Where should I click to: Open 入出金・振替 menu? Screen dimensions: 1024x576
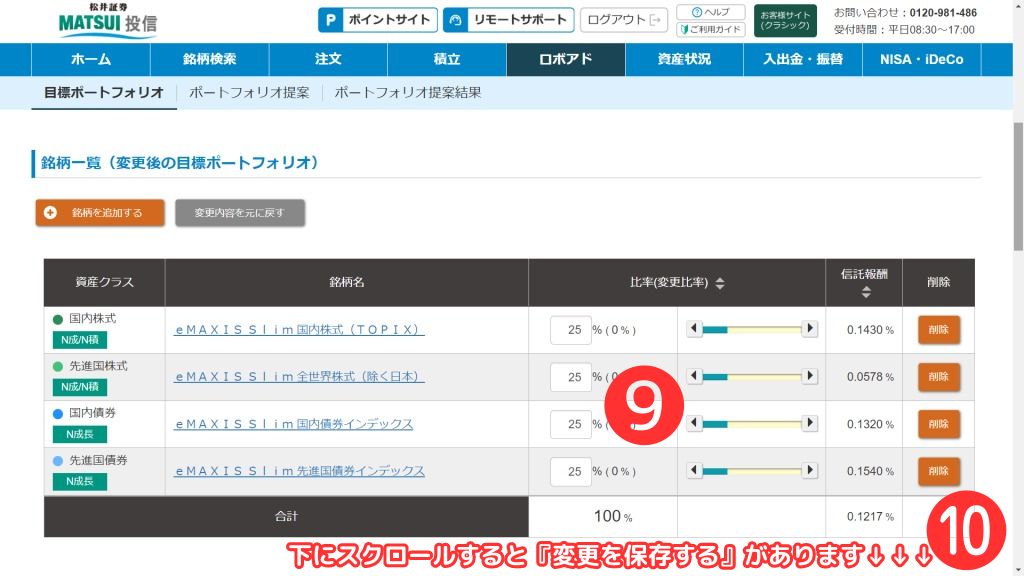tap(803, 59)
